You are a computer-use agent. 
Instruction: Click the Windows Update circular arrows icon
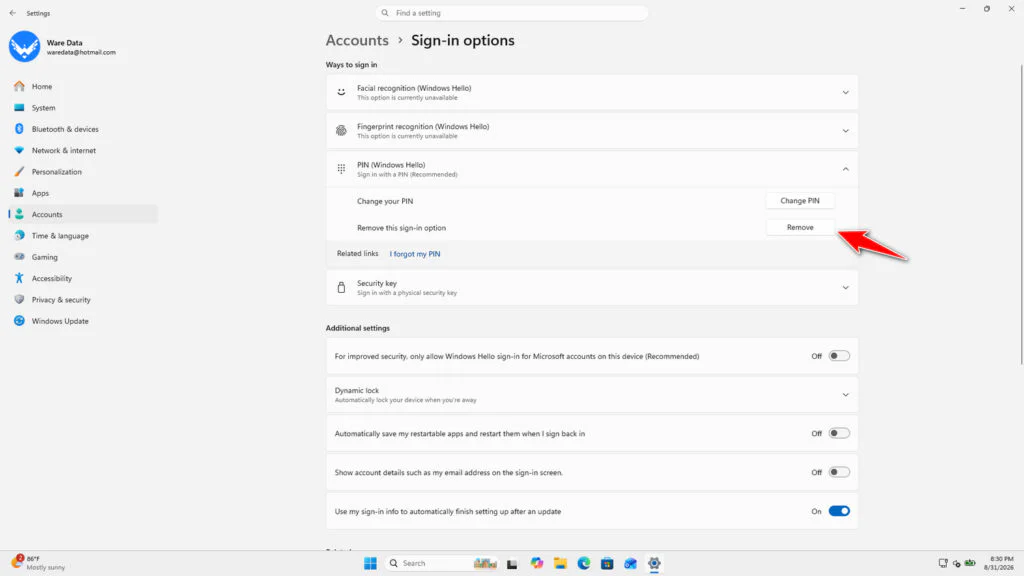click(19, 321)
